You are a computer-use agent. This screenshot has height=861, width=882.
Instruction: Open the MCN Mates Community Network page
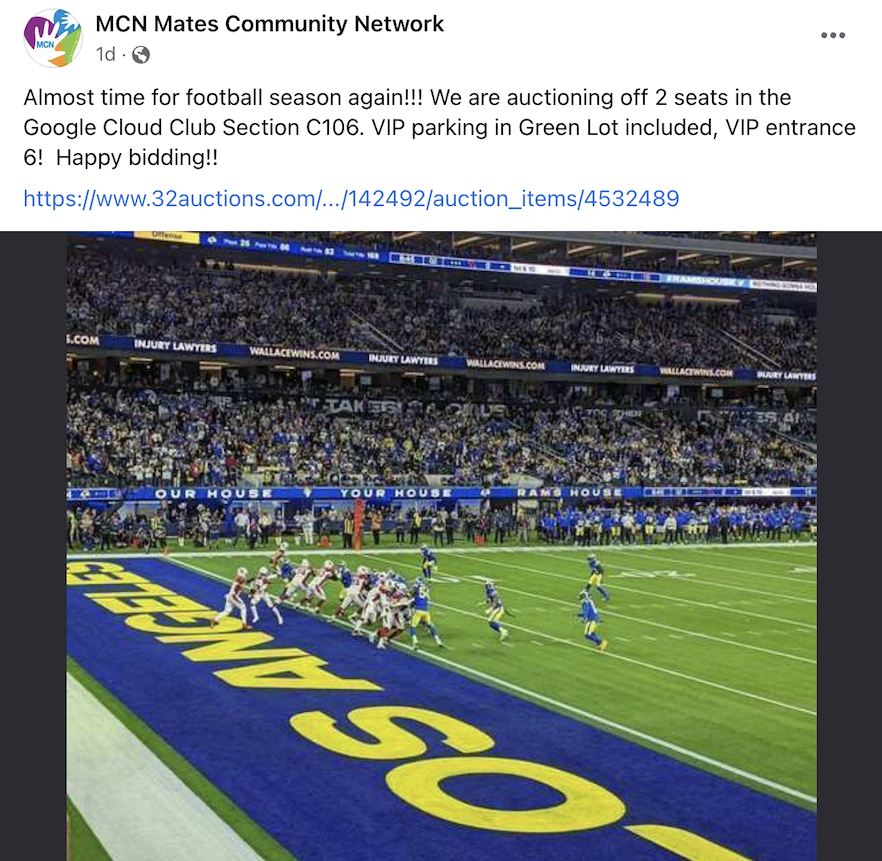(269, 24)
